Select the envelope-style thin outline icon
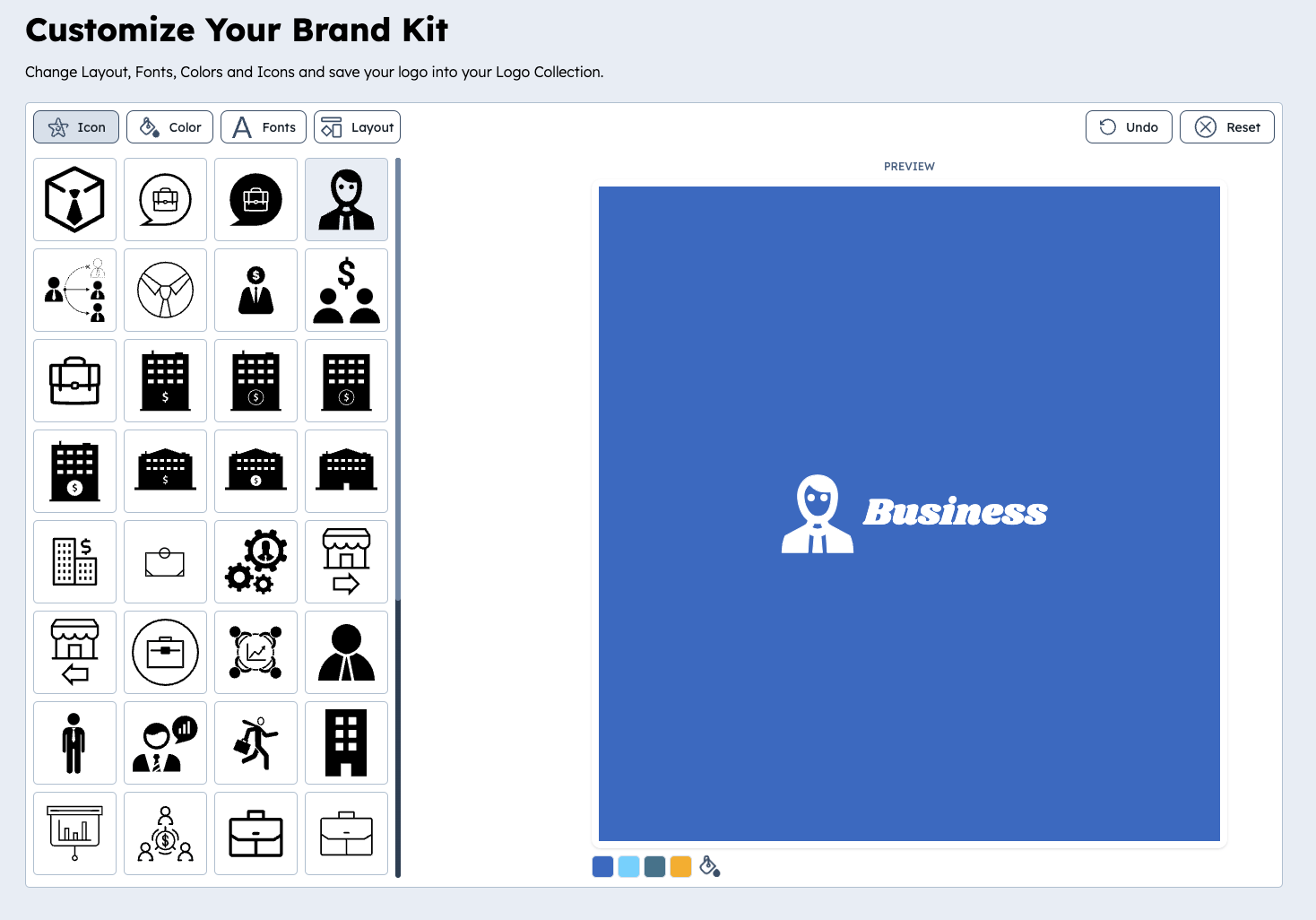 click(x=165, y=562)
